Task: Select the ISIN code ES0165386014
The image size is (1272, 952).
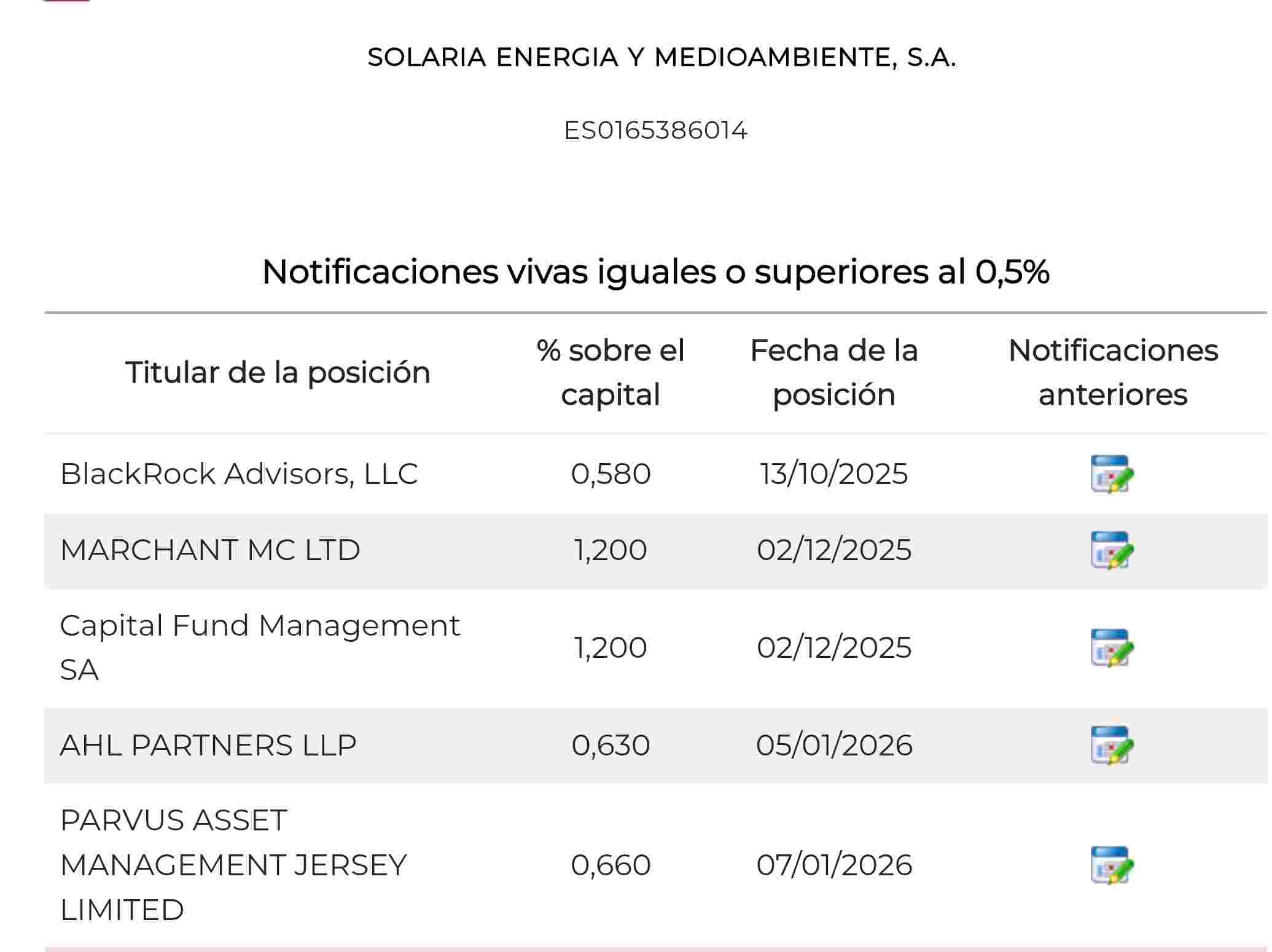Action: 655,130
